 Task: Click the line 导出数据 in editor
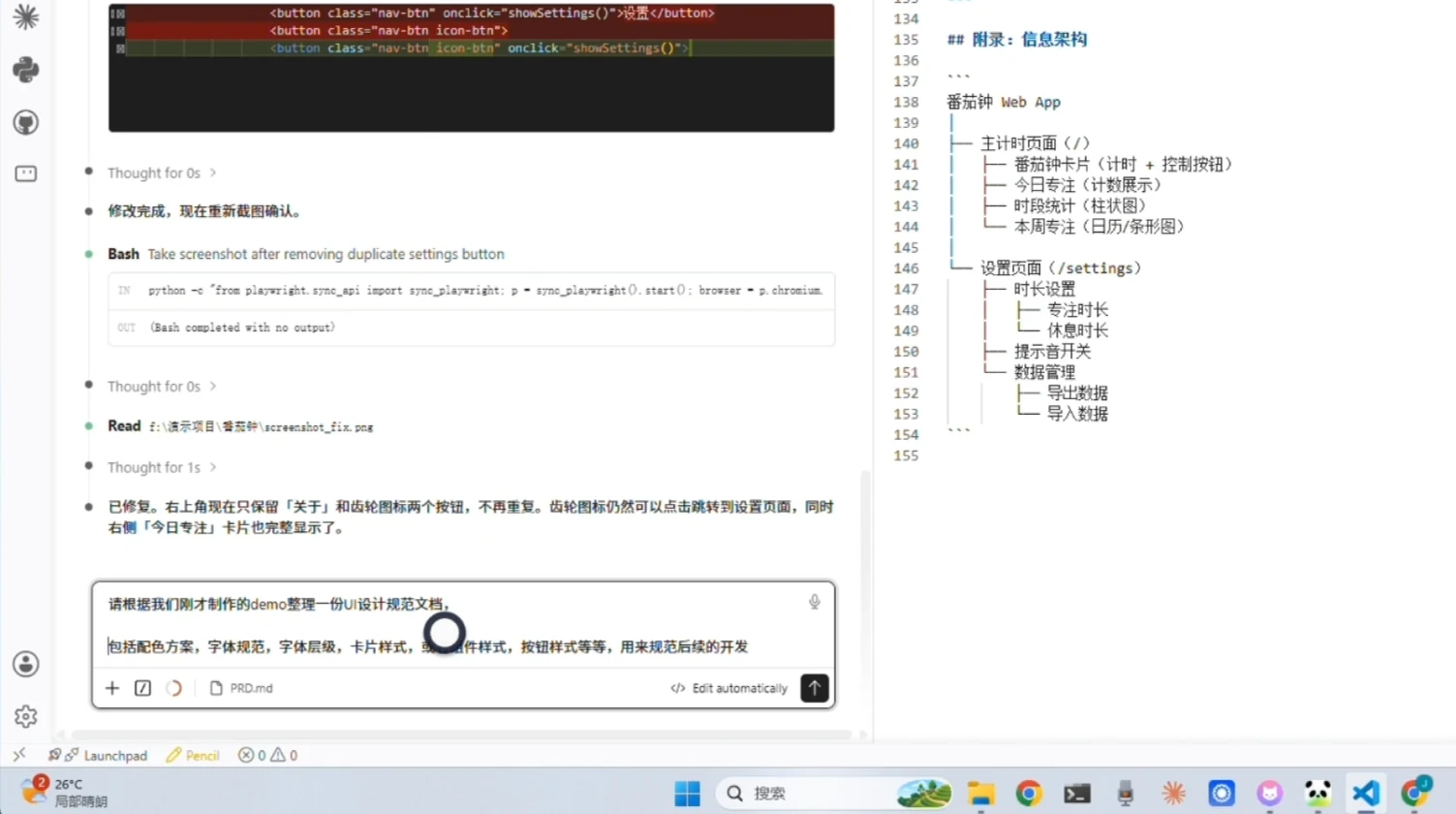[x=1077, y=393]
